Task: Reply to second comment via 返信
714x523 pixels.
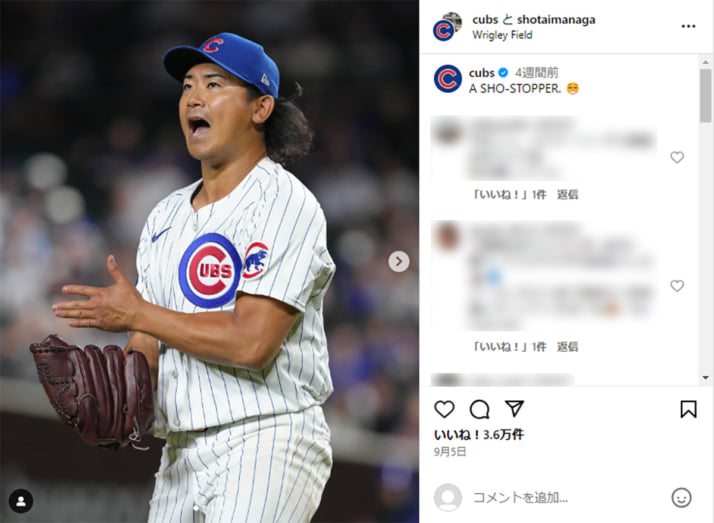Action: (567, 347)
